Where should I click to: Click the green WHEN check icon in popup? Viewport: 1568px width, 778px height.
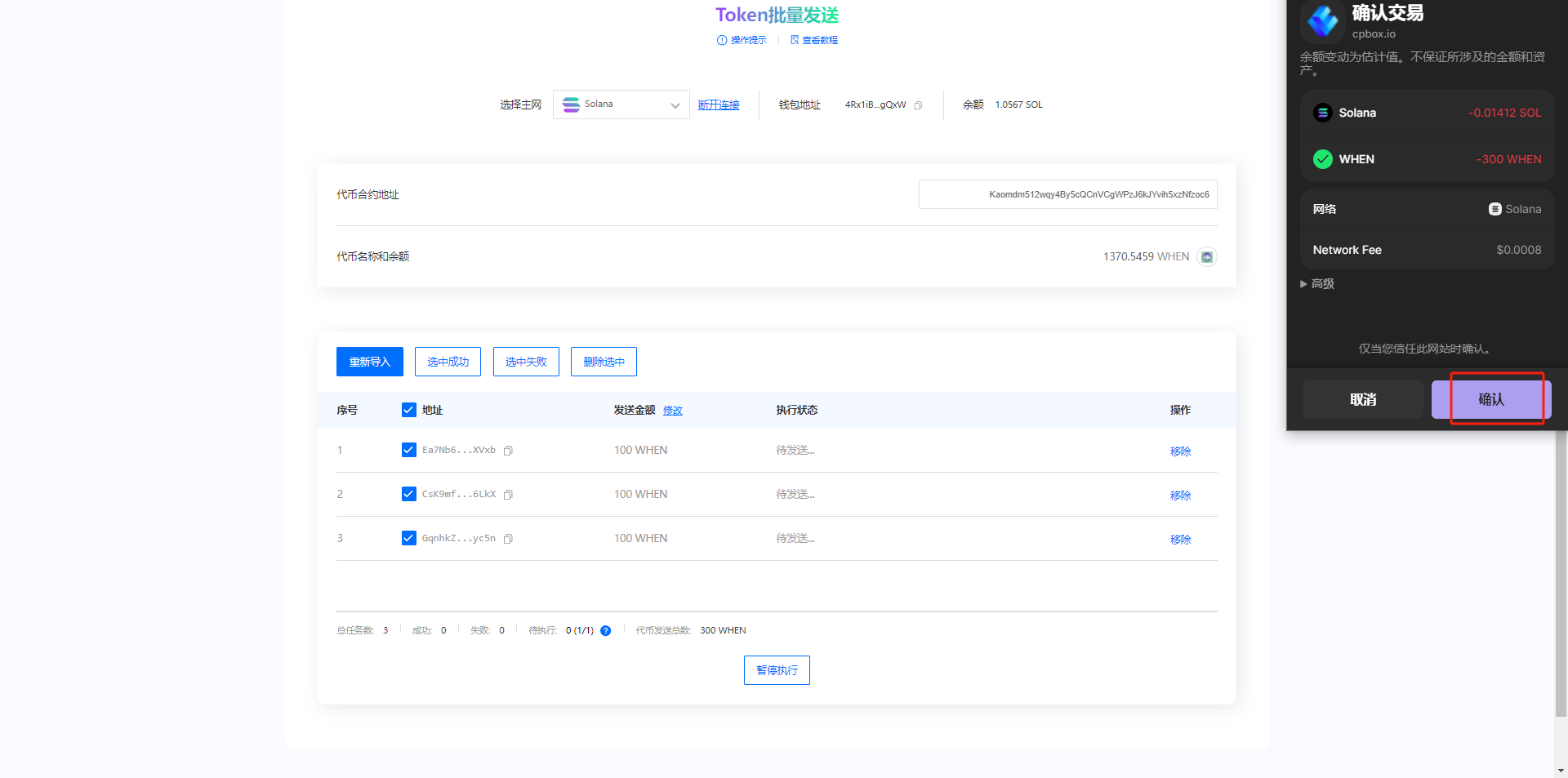(x=1322, y=159)
